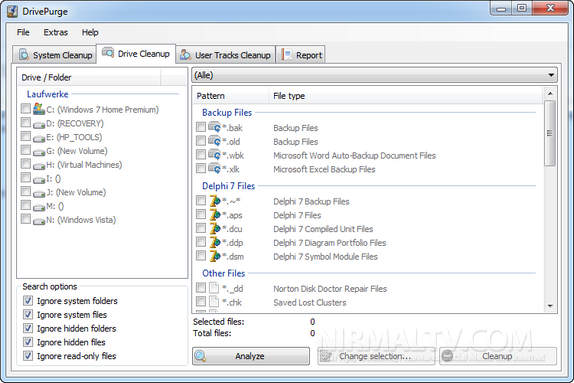Click the drive icon next to I: ()

[39, 180]
